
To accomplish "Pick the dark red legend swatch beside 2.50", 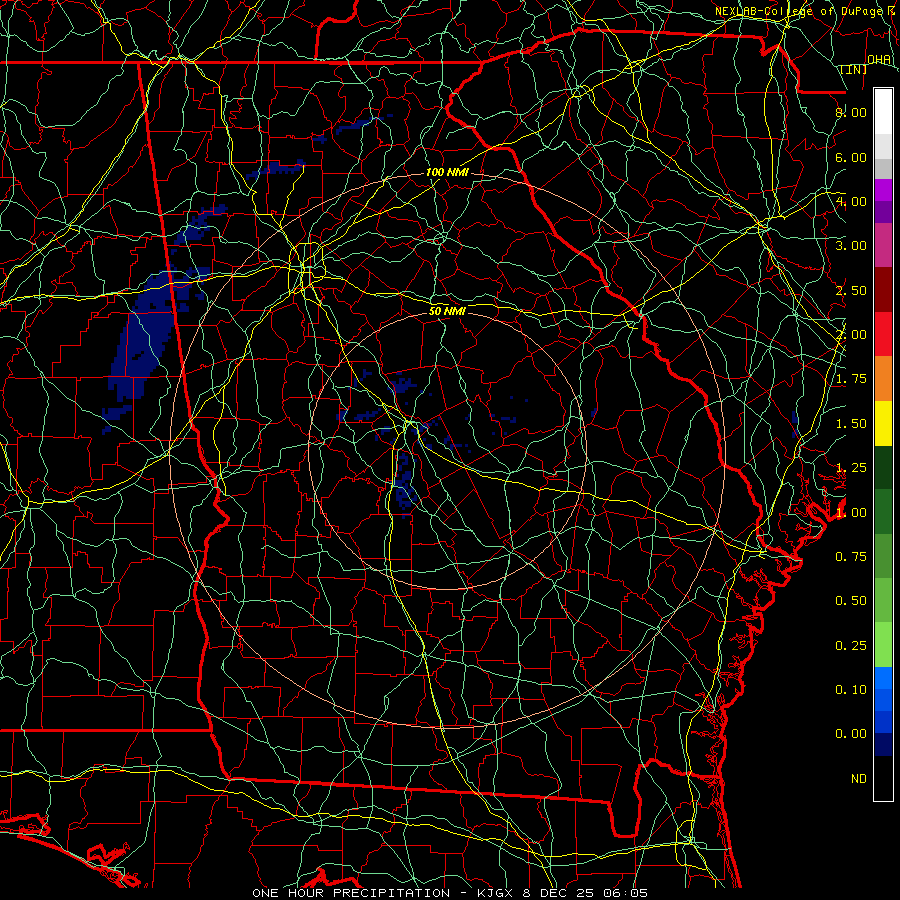I will coord(883,290).
